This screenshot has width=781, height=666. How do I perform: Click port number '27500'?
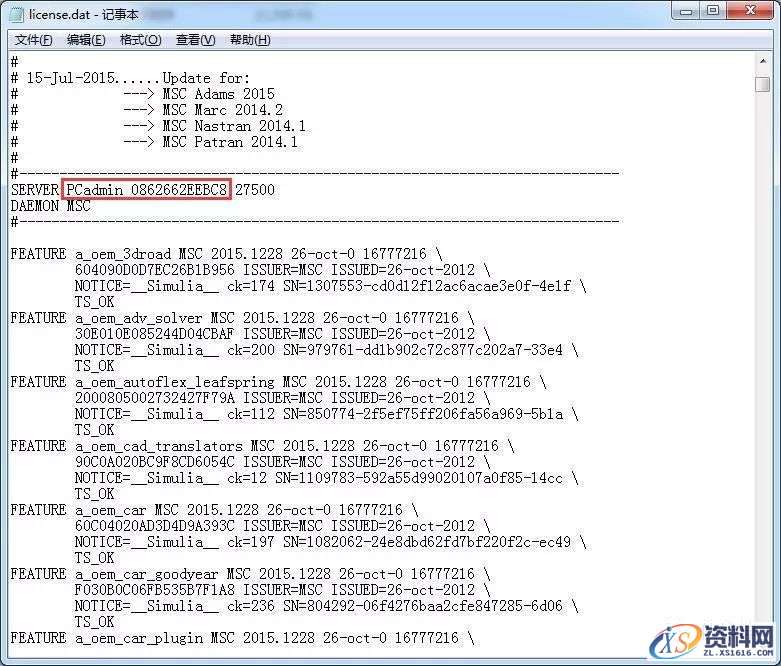click(x=255, y=190)
